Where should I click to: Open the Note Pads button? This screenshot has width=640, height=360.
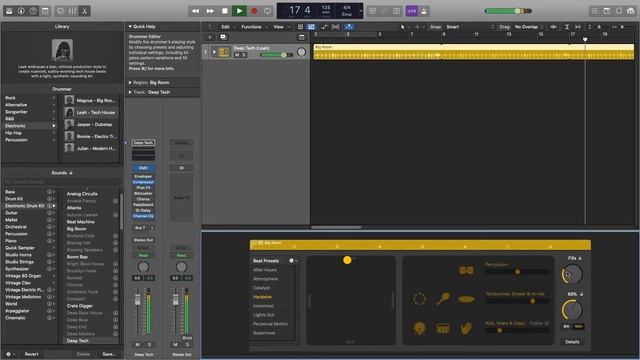pyautogui.click(x=607, y=11)
